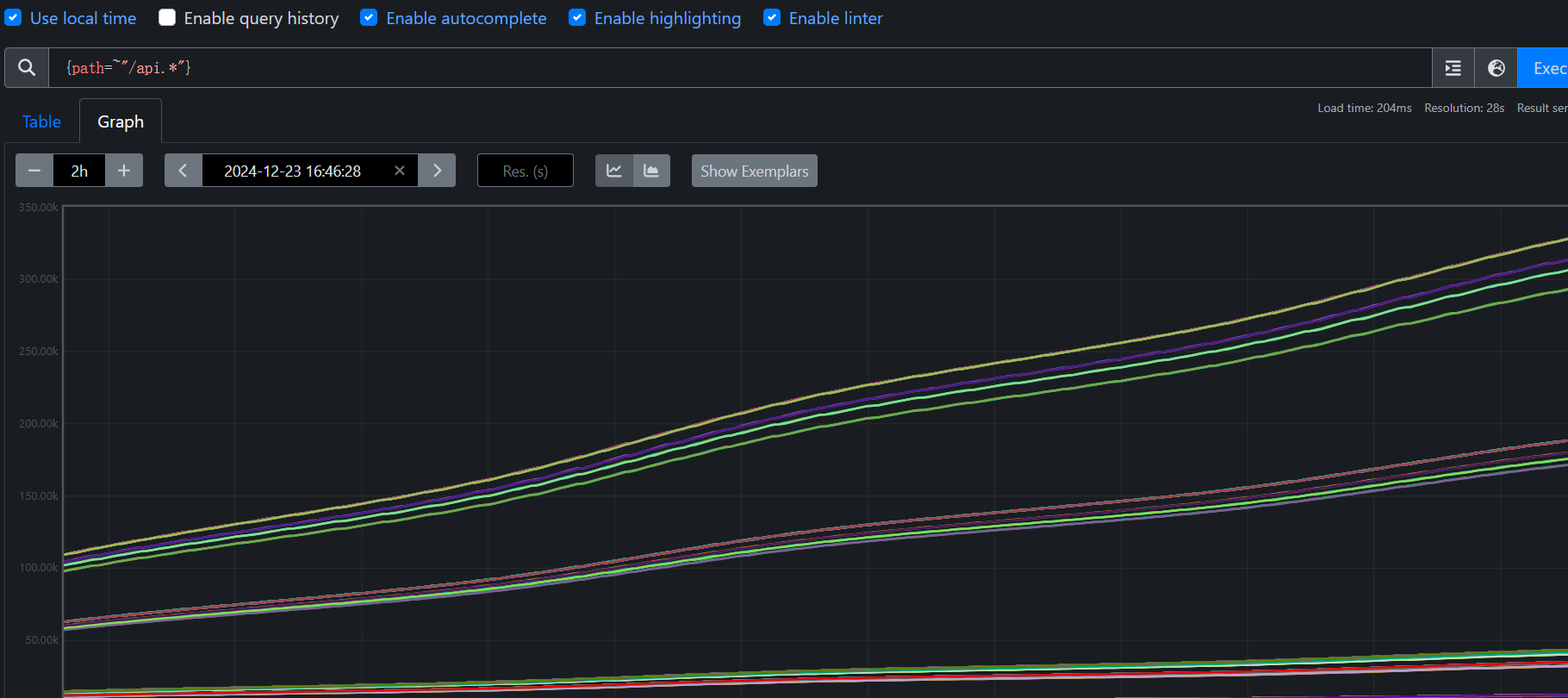This screenshot has height=698, width=1568.
Task: Open the Table tab
Action: pyautogui.click(x=41, y=122)
